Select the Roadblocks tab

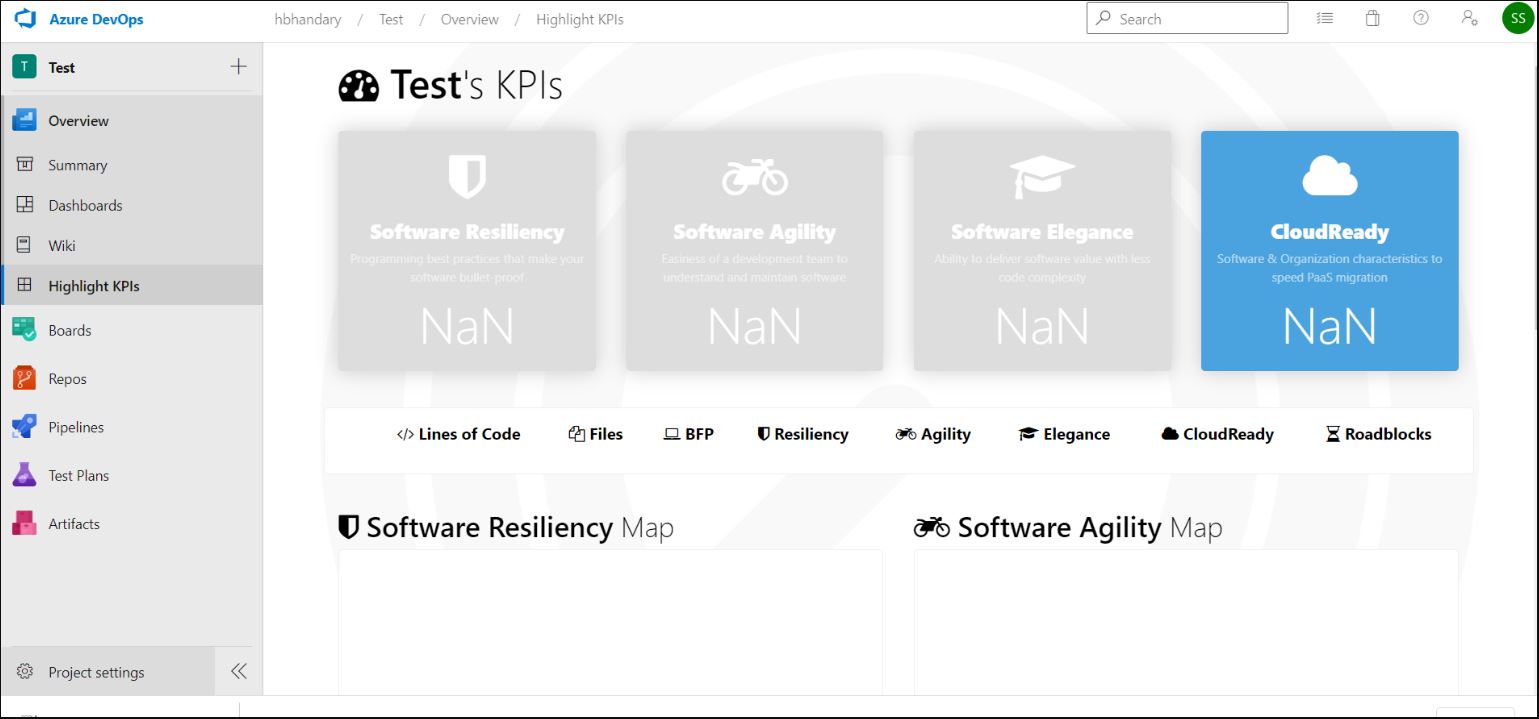(x=1379, y=434)
